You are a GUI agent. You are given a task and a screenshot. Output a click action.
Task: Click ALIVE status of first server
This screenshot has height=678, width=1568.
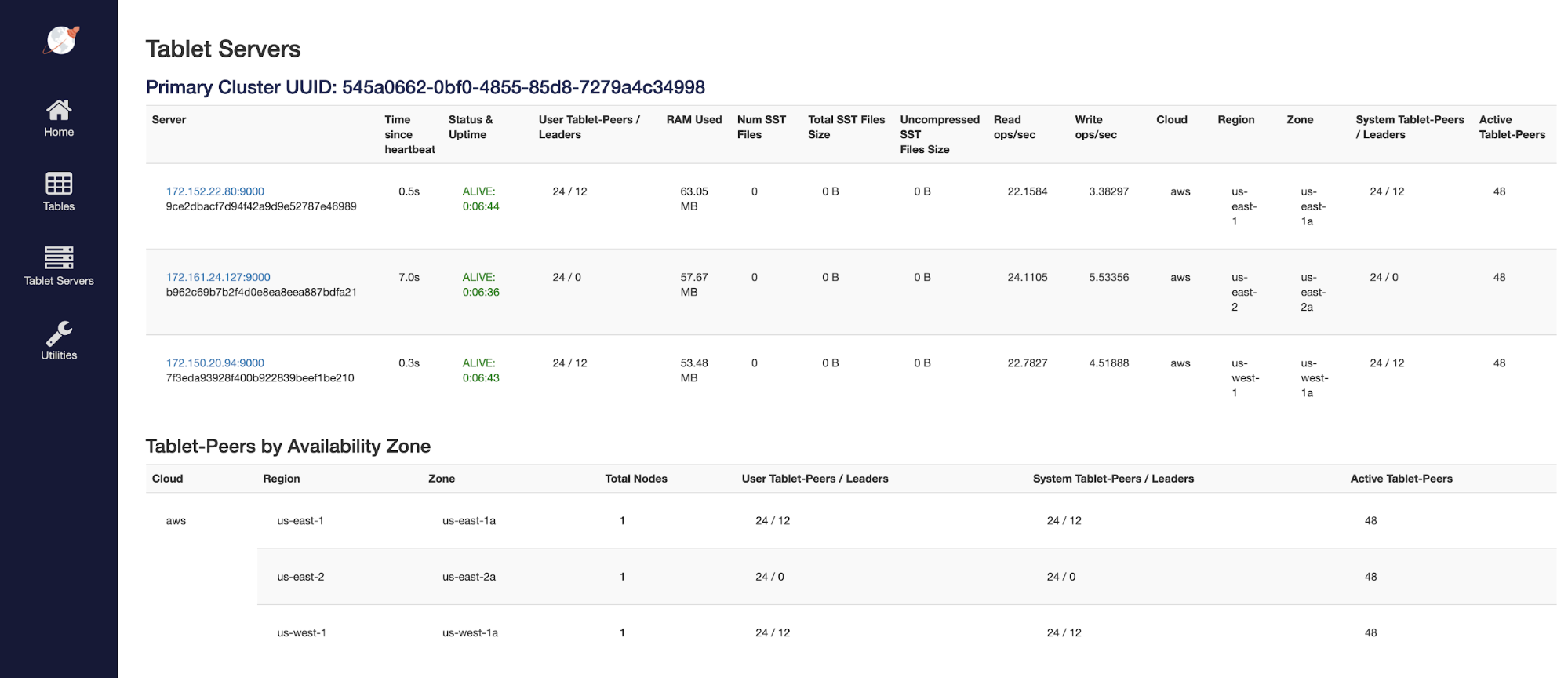[x=478, y=191]
